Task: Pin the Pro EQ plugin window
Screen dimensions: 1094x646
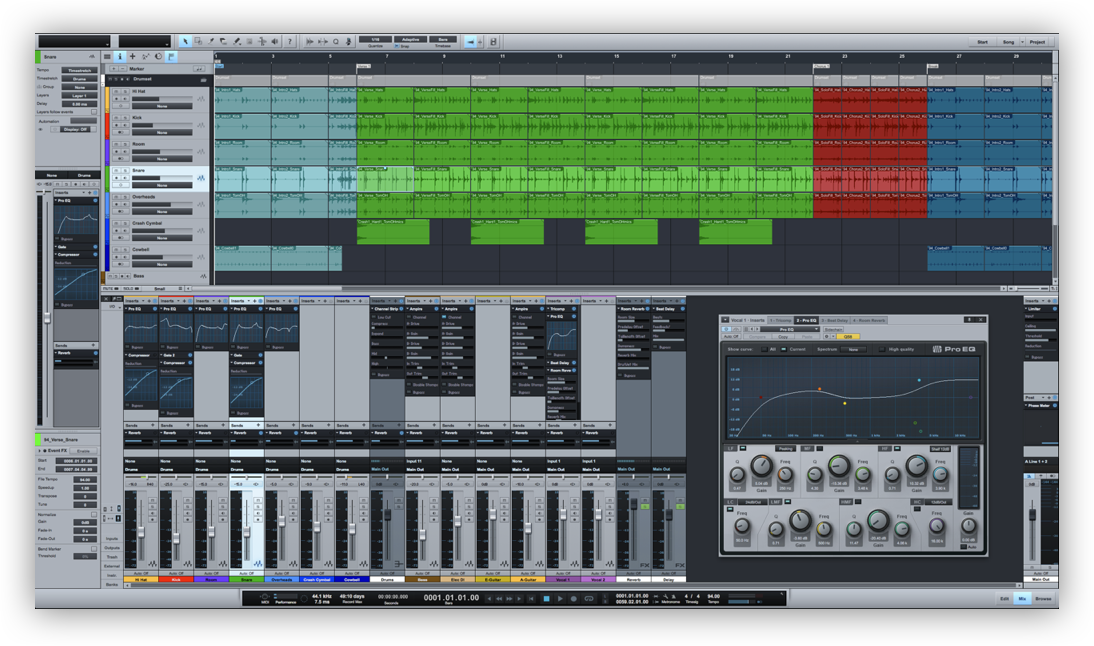Action: [x=969, y=320]
